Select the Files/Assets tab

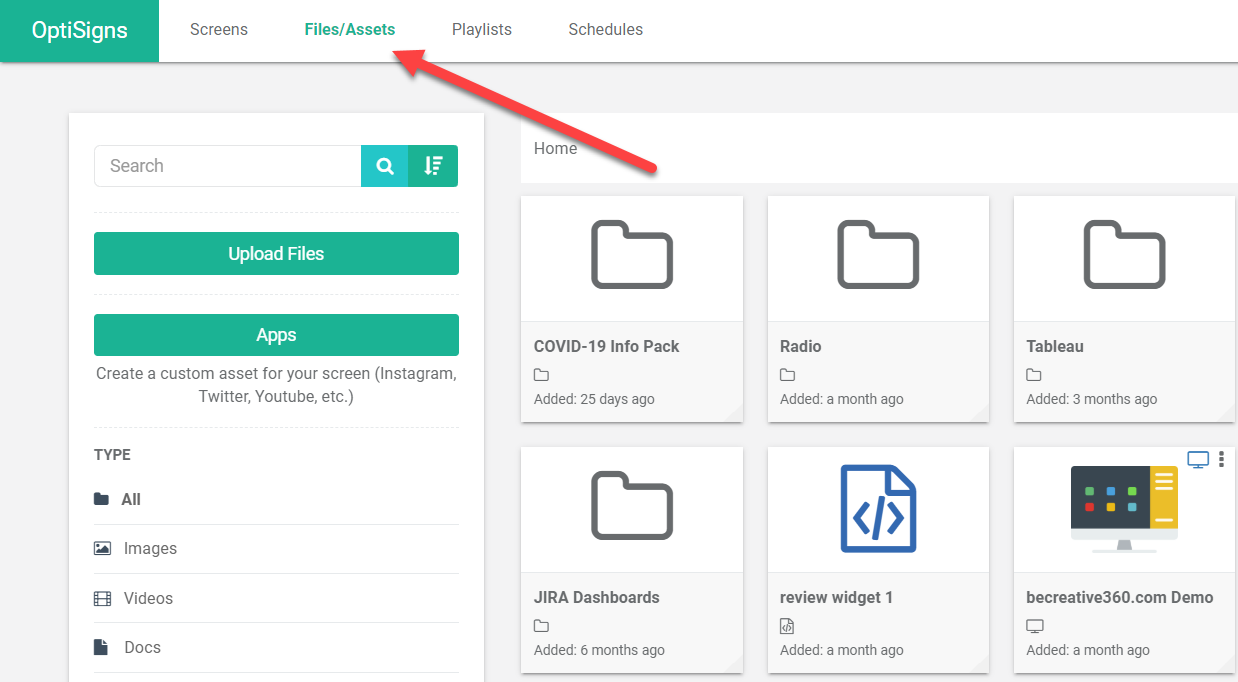pos(350,30)
